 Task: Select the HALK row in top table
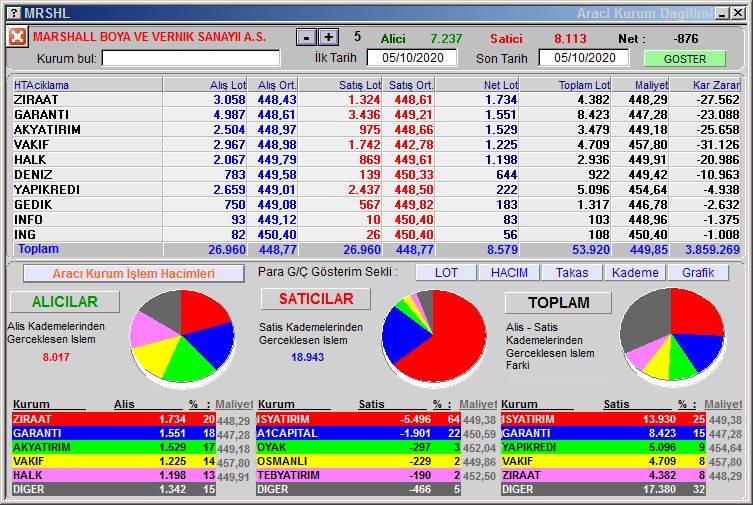(376, 159)
